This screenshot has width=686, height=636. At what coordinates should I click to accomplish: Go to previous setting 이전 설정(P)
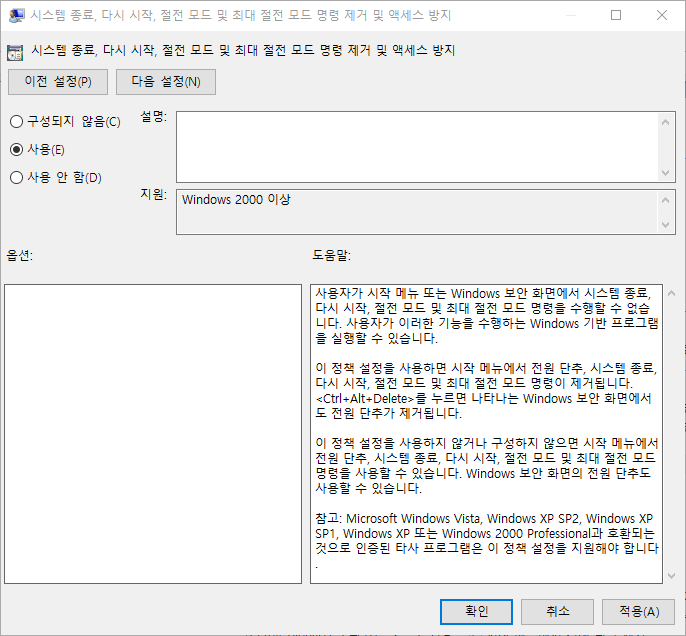coord(58,82)
